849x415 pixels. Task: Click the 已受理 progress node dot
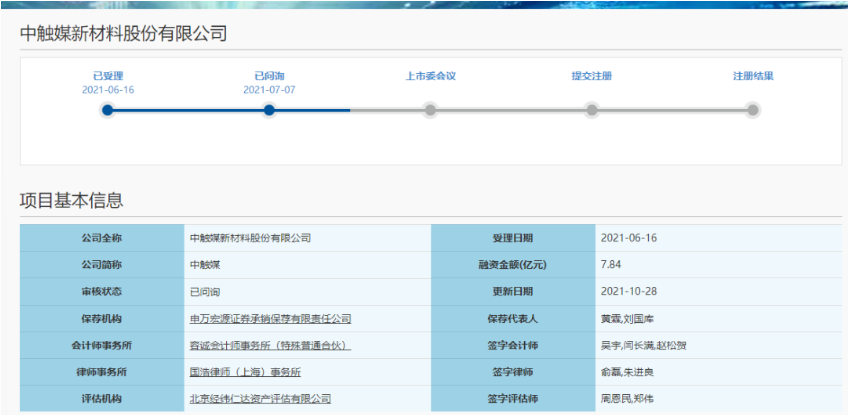108,111
